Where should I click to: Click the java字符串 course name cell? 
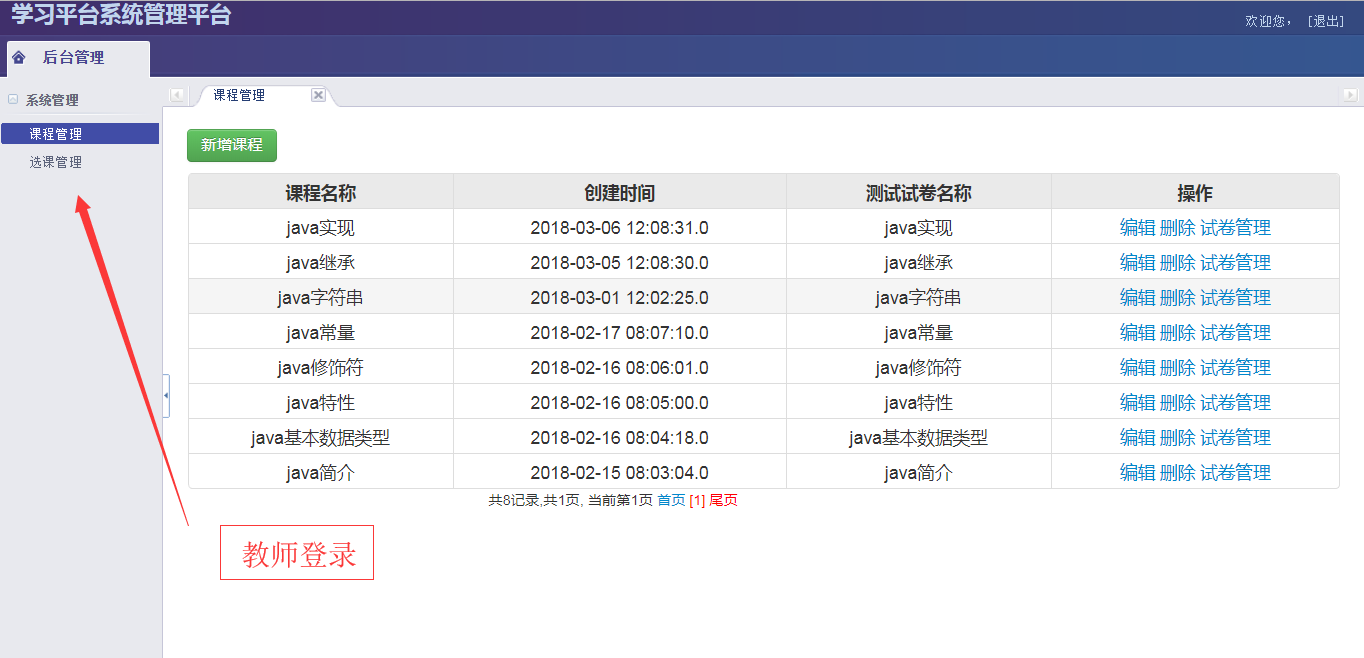coord(321,298)
